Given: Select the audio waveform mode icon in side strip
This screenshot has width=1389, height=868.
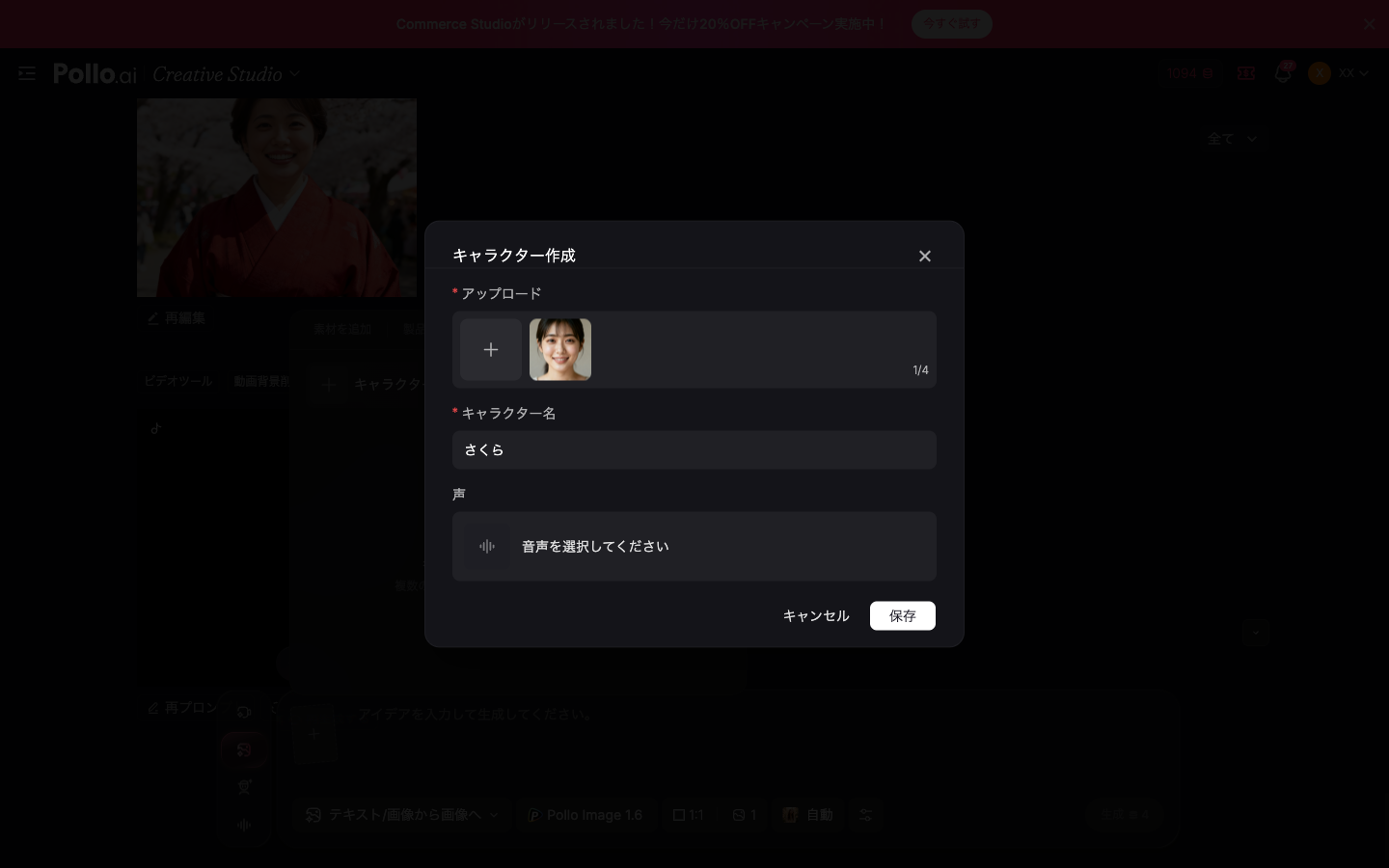Looking at the screenshot, I should pos(244,825).
